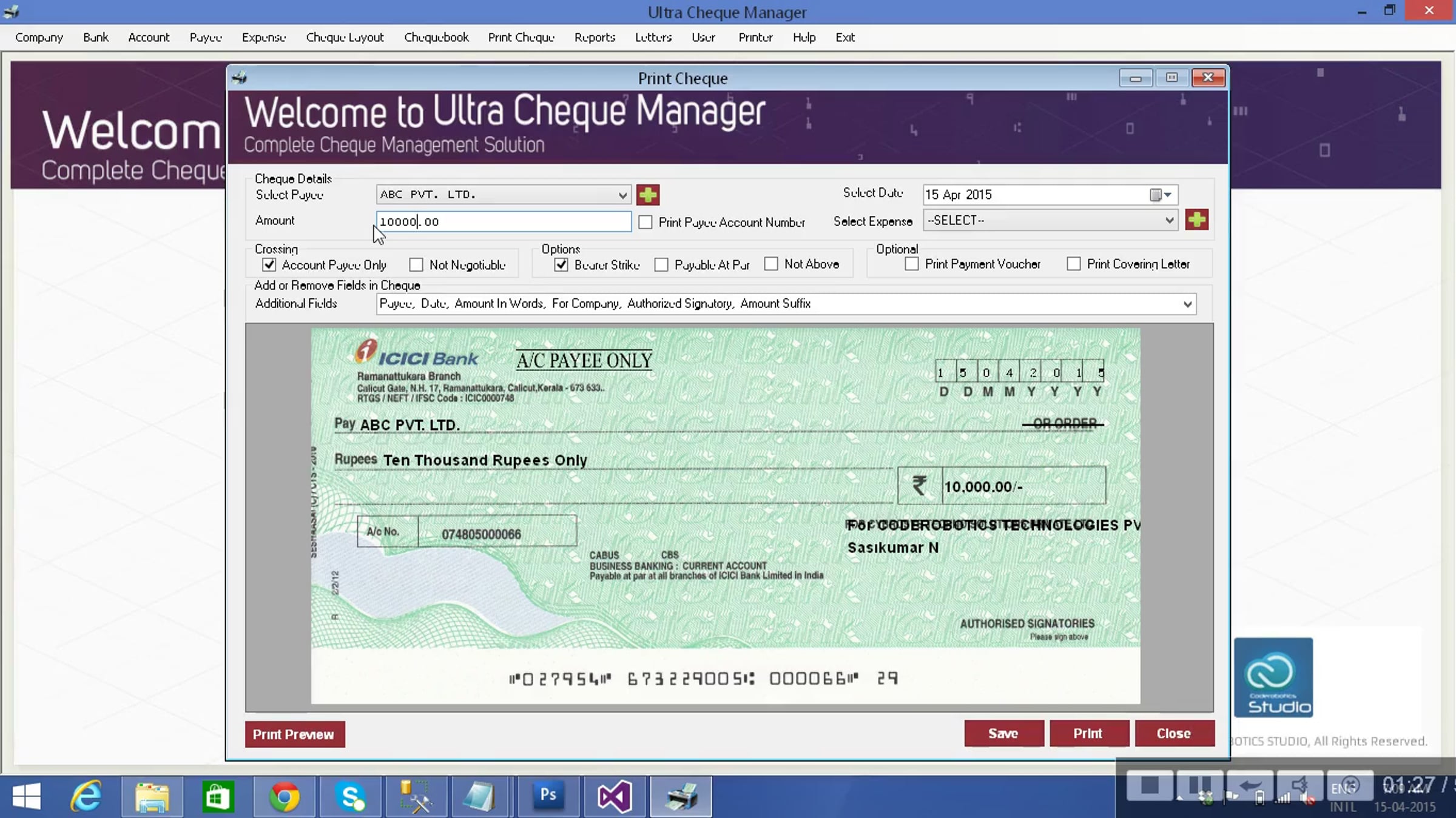Viewport: 1456px width, 818px height.
Task: Open the Windows Start menu
Action: coord(27,796)
